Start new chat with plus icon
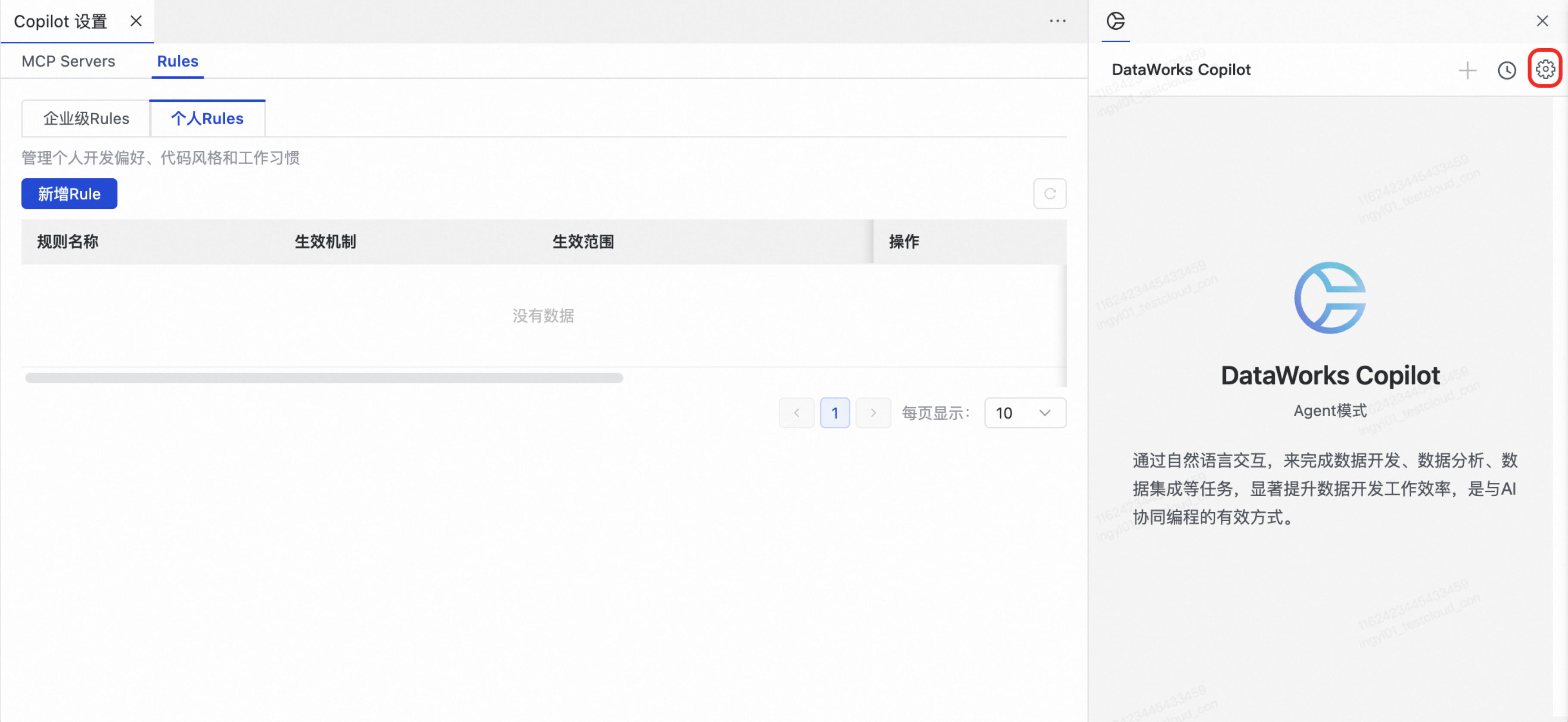 pos(1467,71)
